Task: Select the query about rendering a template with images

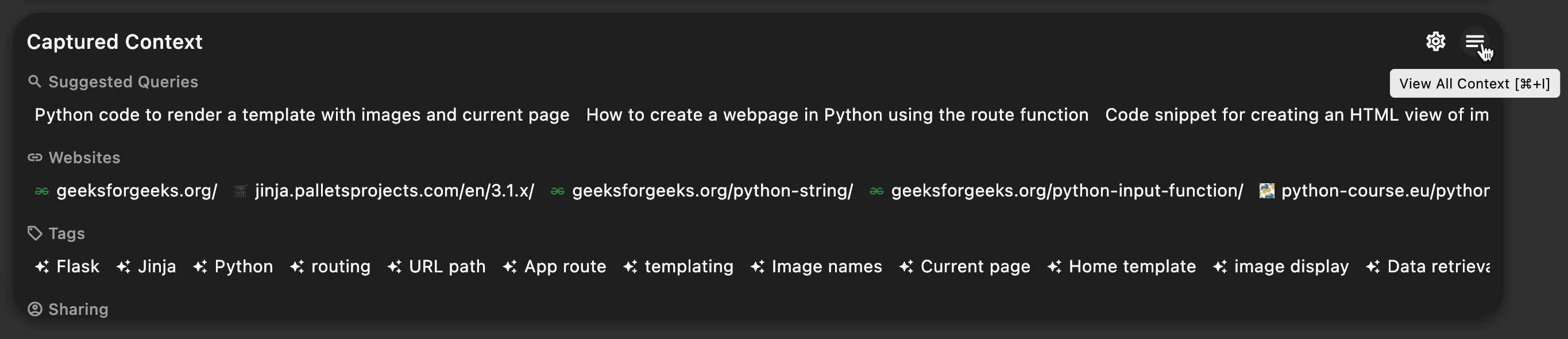Action: [302, 115]
